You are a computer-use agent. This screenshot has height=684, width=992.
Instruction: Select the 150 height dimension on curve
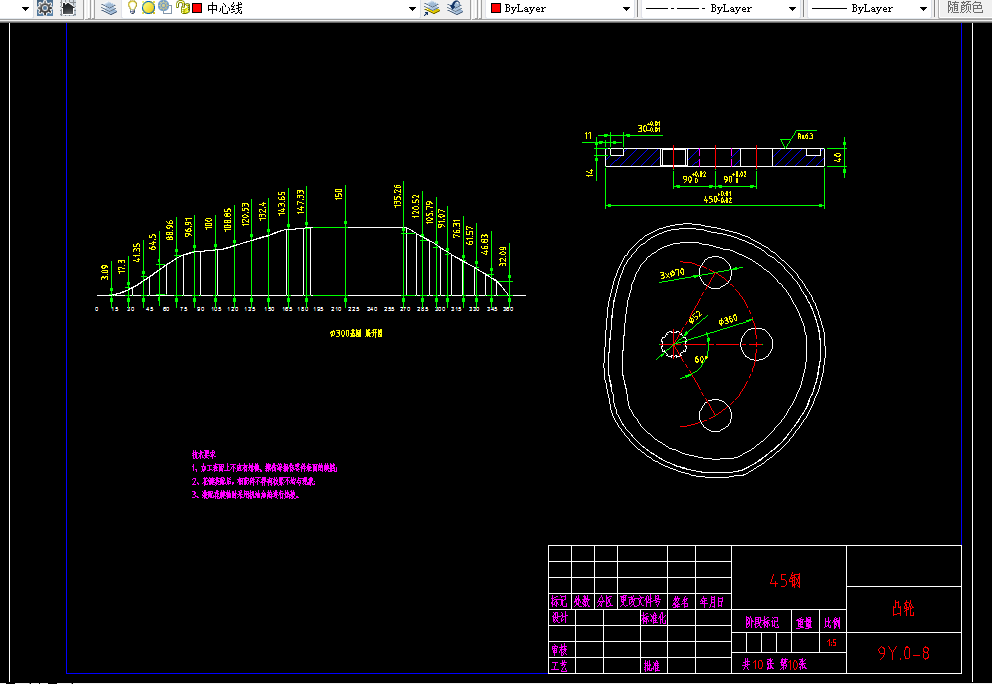(x=338, y=194)
